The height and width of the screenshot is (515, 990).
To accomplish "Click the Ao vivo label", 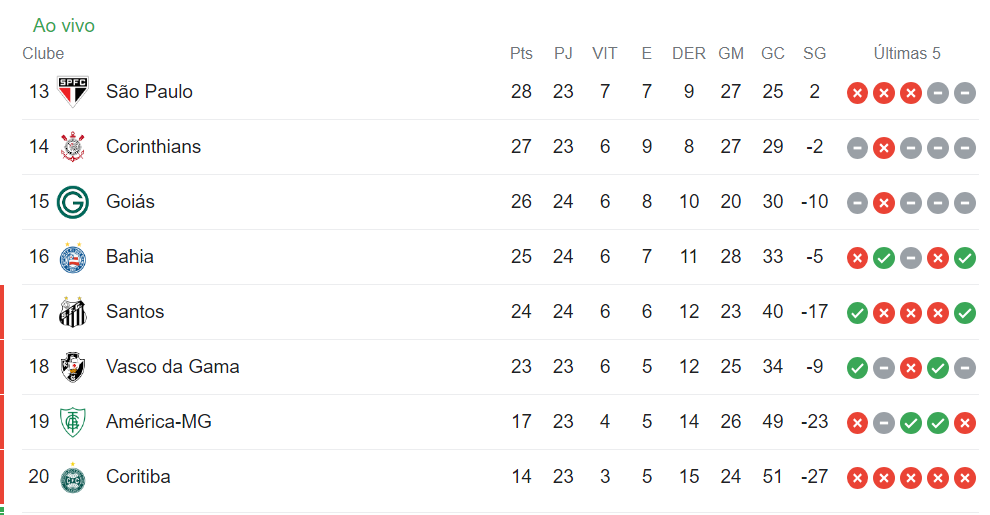I will click(x=64, y=26).
